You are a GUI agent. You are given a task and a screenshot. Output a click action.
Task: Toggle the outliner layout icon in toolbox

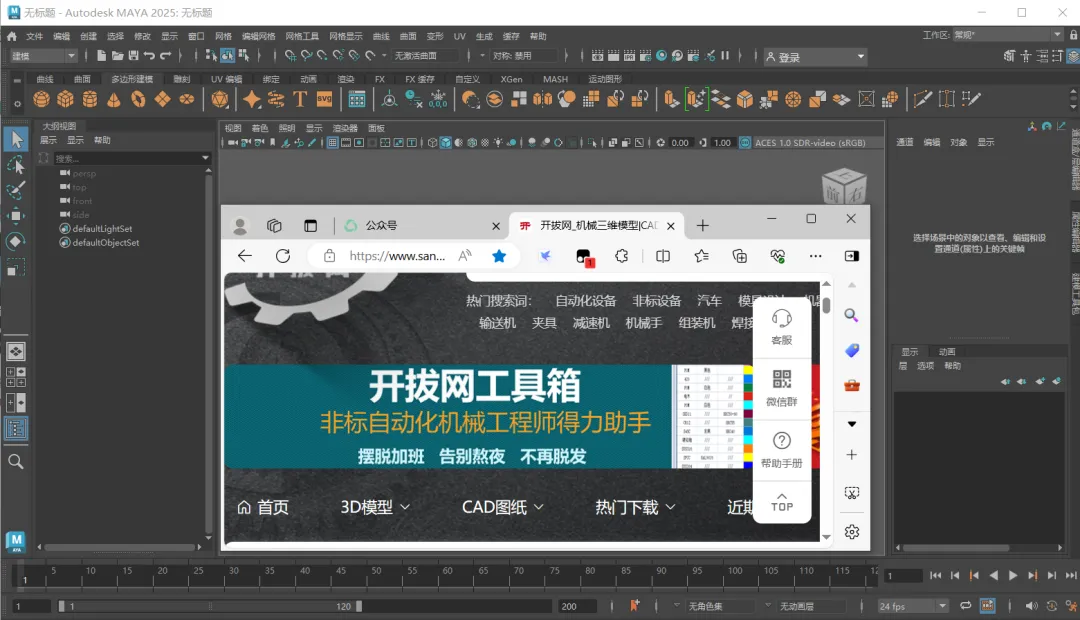(16, 428)
